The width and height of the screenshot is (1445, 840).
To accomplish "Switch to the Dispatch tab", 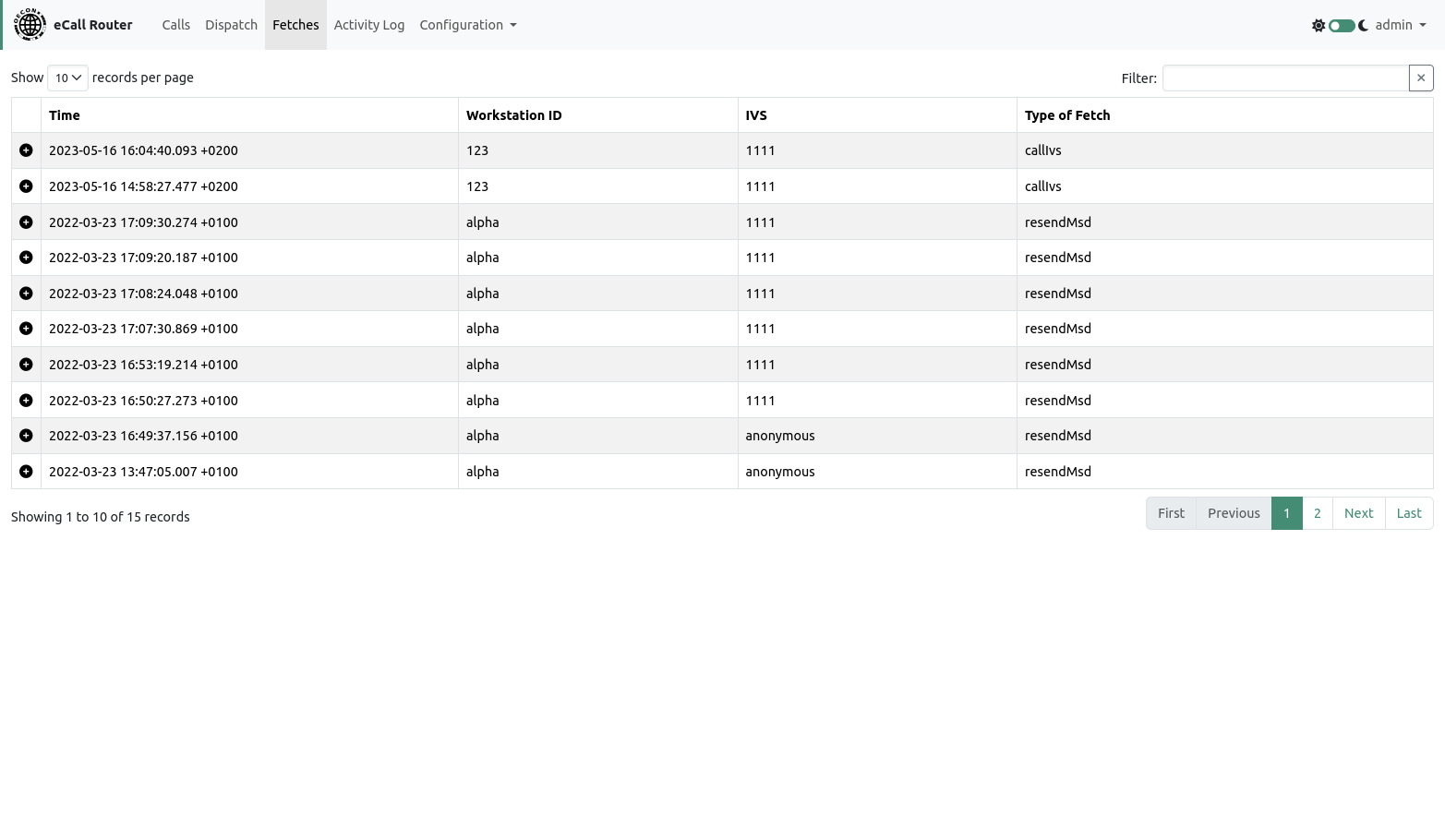I will pos(231,25).
